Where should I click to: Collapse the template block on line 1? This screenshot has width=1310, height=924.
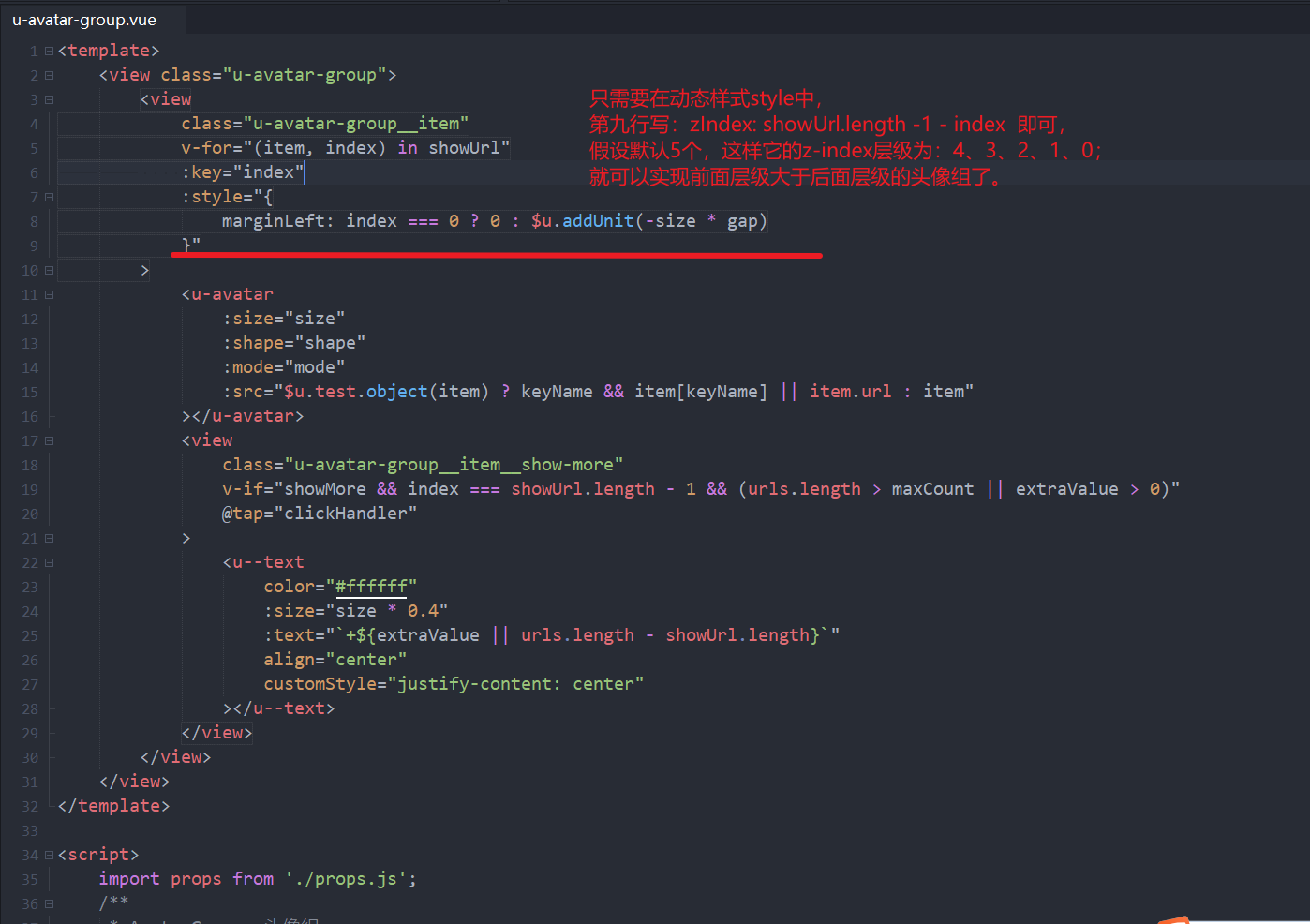pos(49,51)
